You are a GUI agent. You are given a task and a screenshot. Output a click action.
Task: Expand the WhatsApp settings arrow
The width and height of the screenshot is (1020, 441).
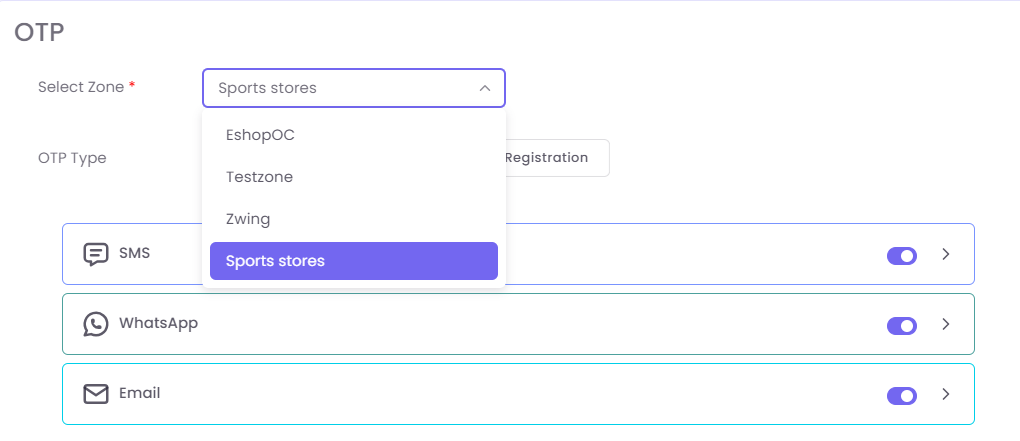(946, 324)
